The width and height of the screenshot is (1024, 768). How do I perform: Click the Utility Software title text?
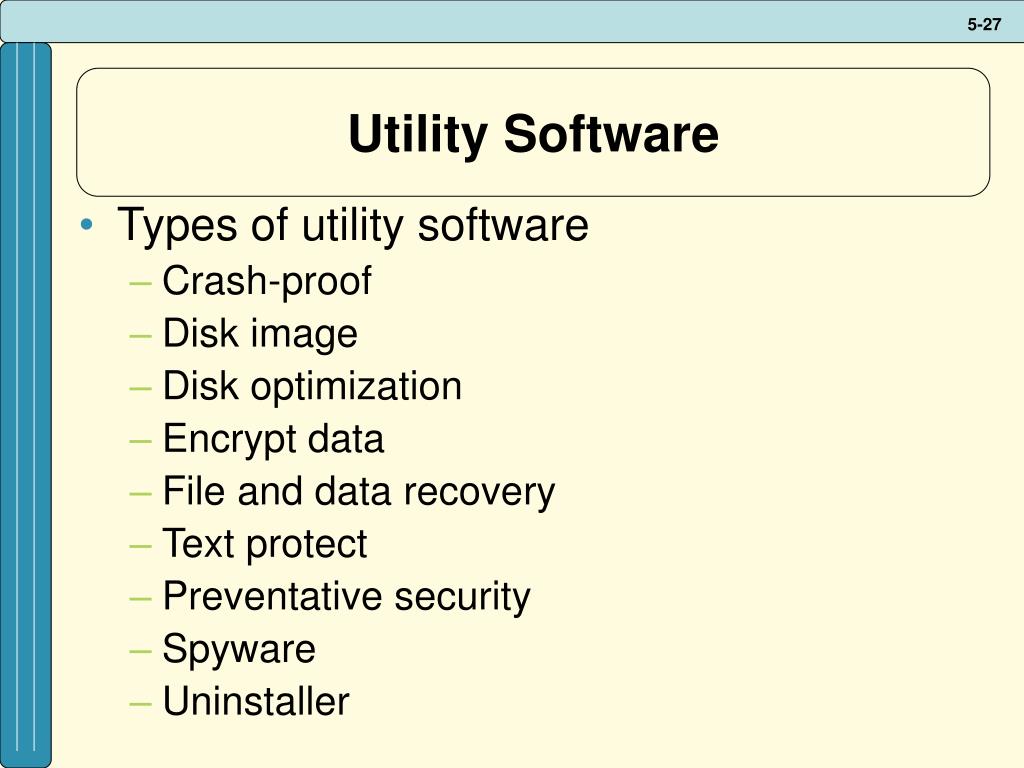(x=533, y=134)
